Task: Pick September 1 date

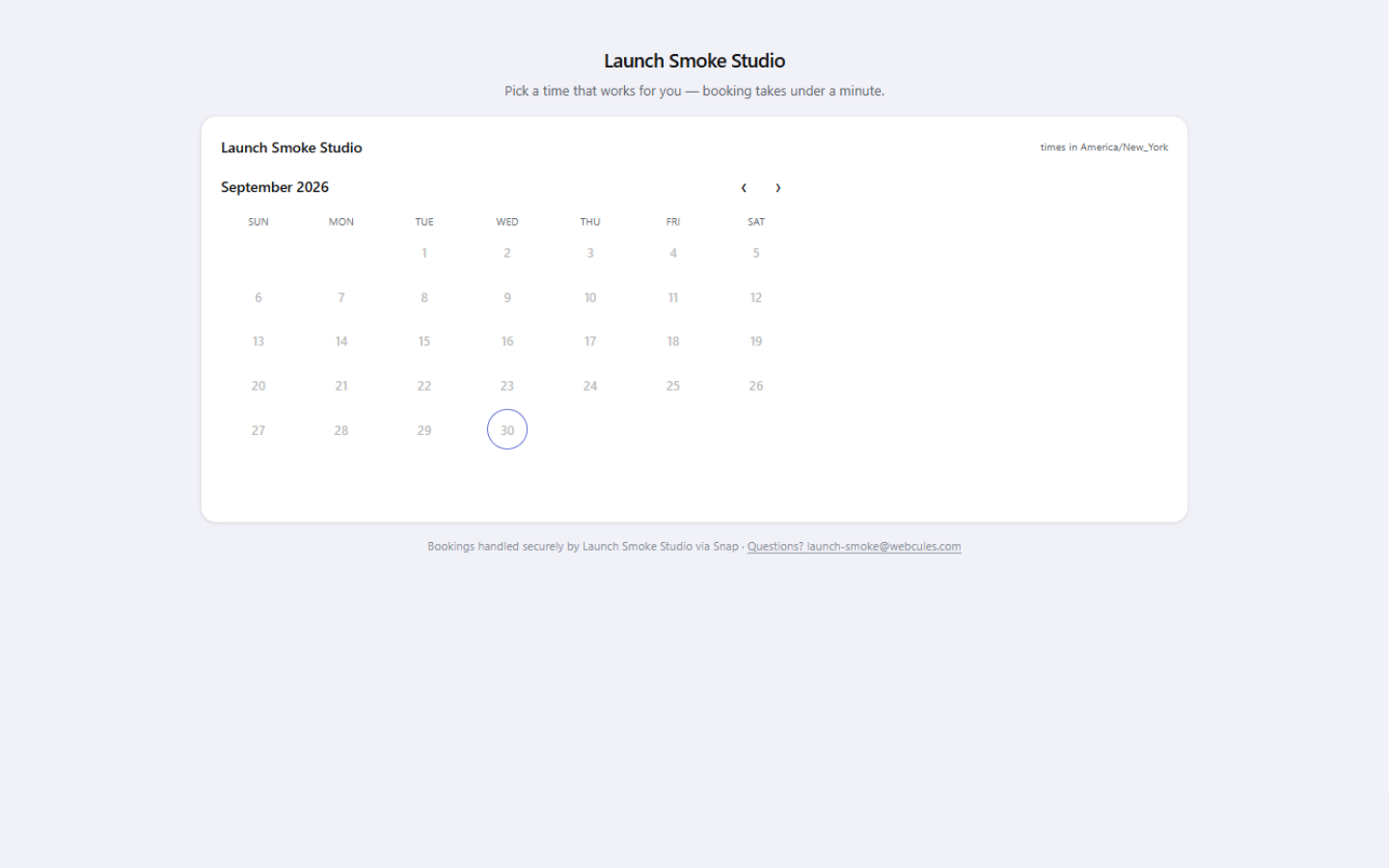Action: tap(424, 253)
